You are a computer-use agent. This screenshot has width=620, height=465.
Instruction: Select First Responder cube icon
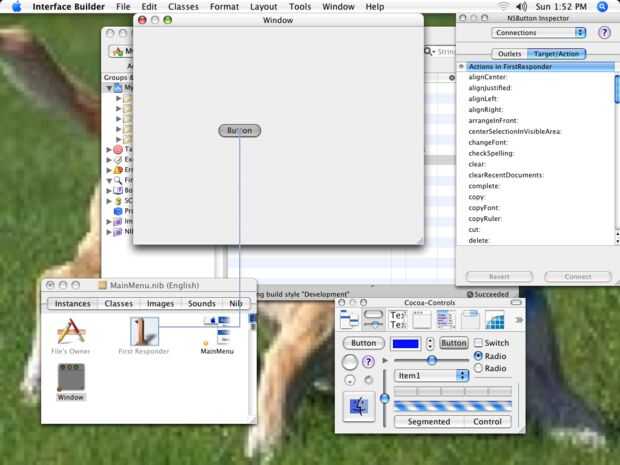144,331
